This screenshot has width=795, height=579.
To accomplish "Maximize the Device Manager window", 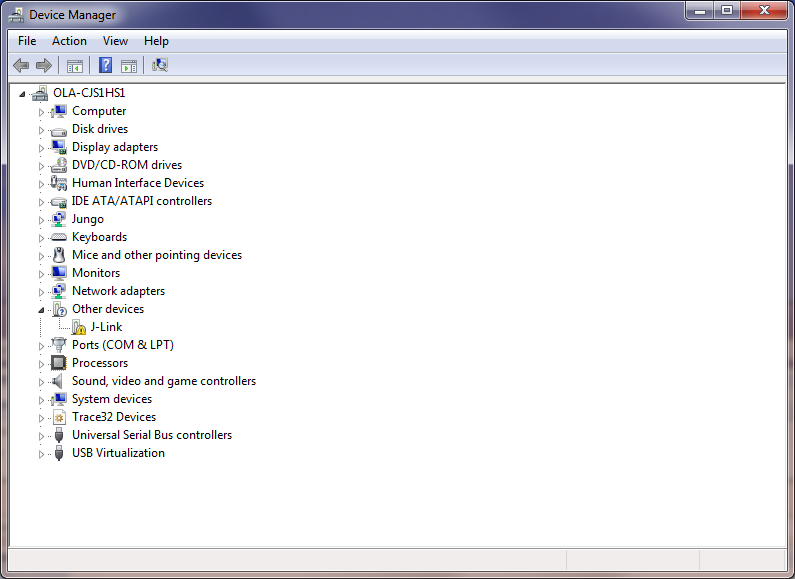I will tap(727, 10).
